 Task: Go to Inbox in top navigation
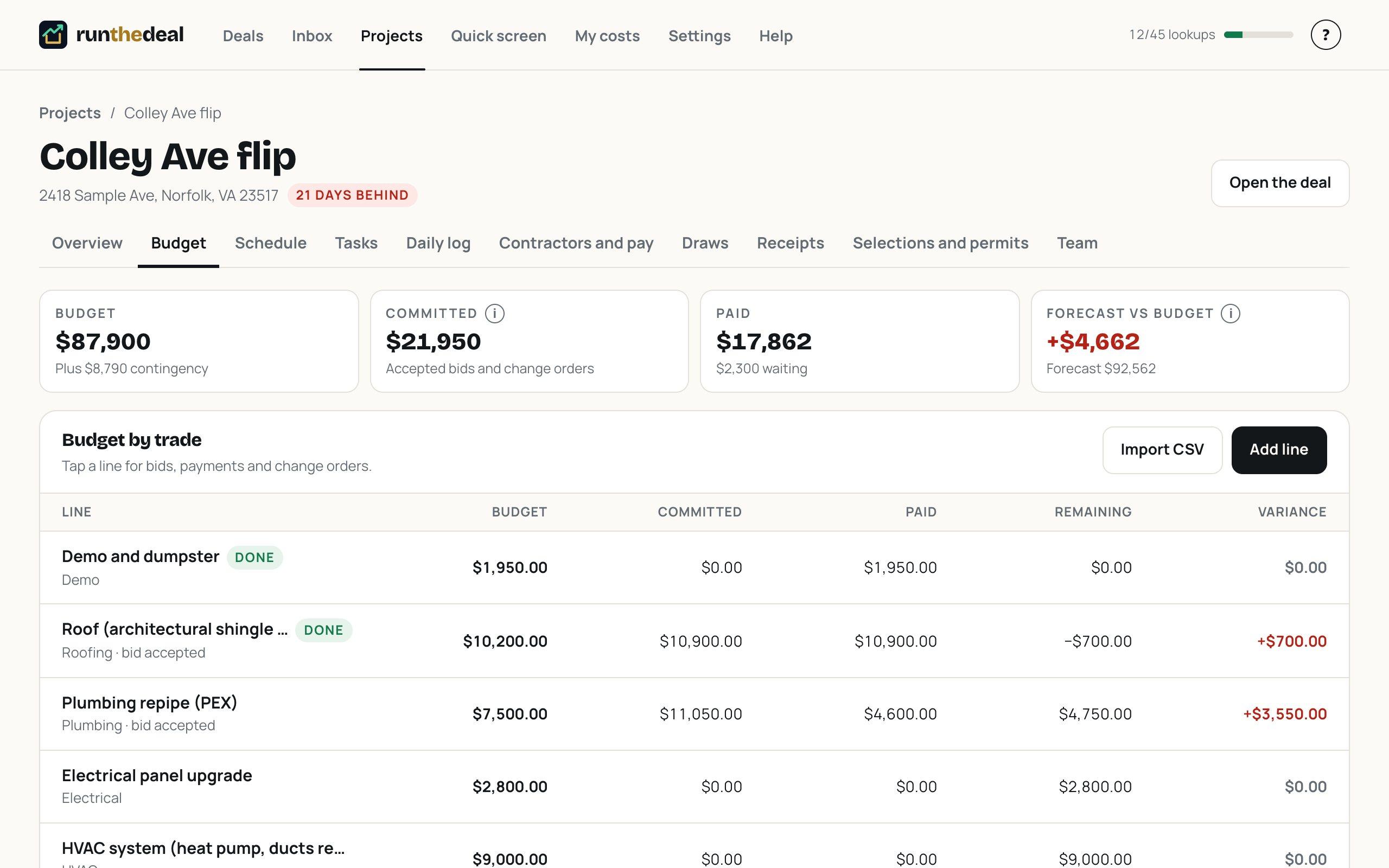coord(311,36)
